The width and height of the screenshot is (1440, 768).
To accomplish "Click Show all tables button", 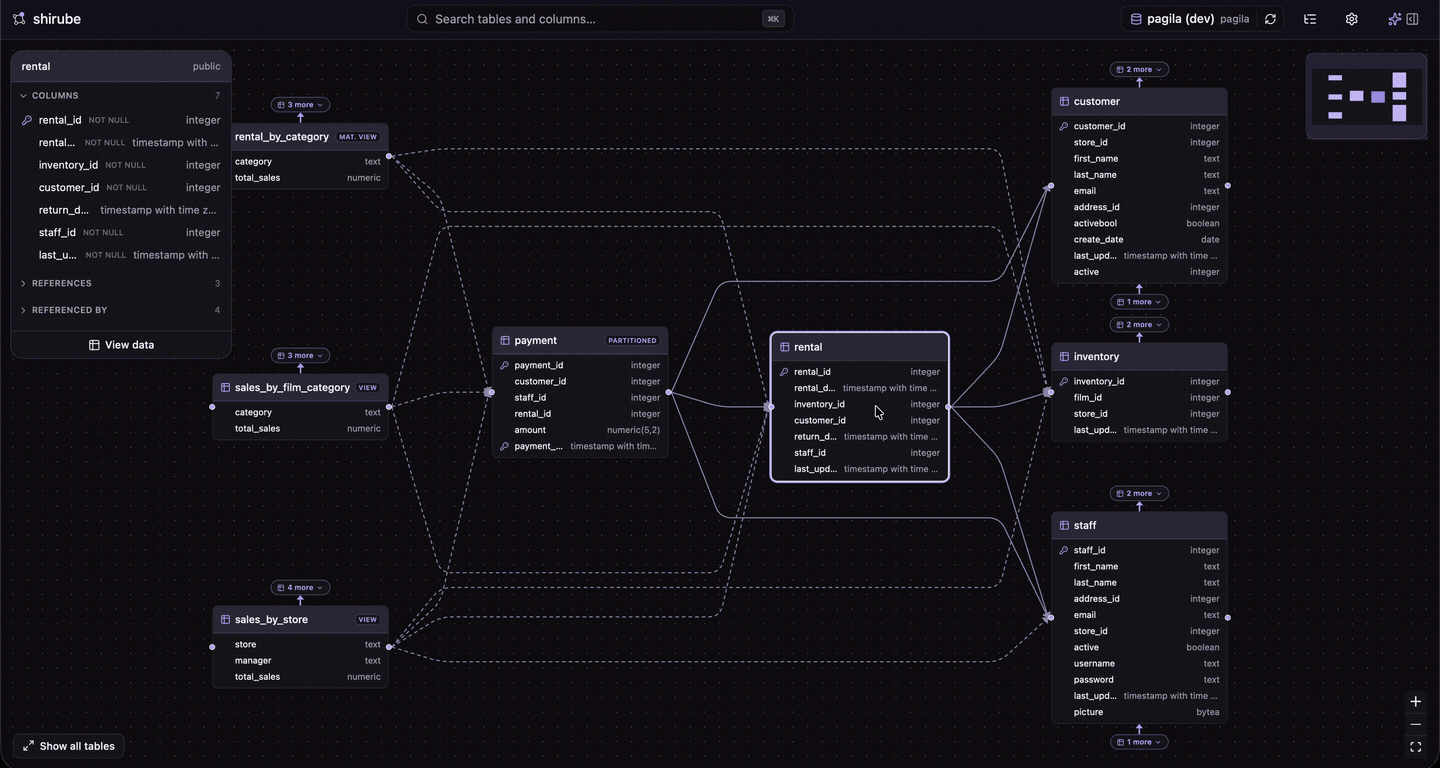I will click(x=69, y=746).
